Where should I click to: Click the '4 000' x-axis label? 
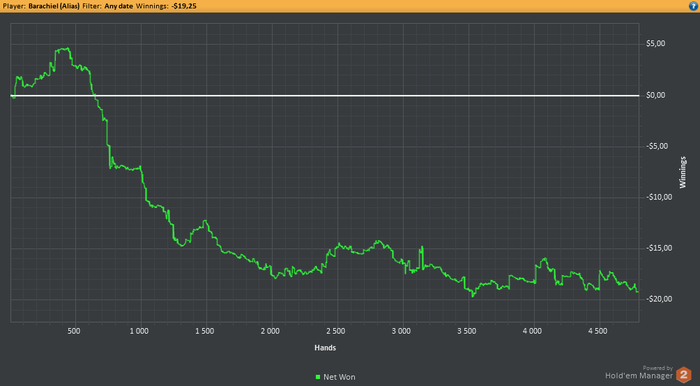[x=532, y=331]
